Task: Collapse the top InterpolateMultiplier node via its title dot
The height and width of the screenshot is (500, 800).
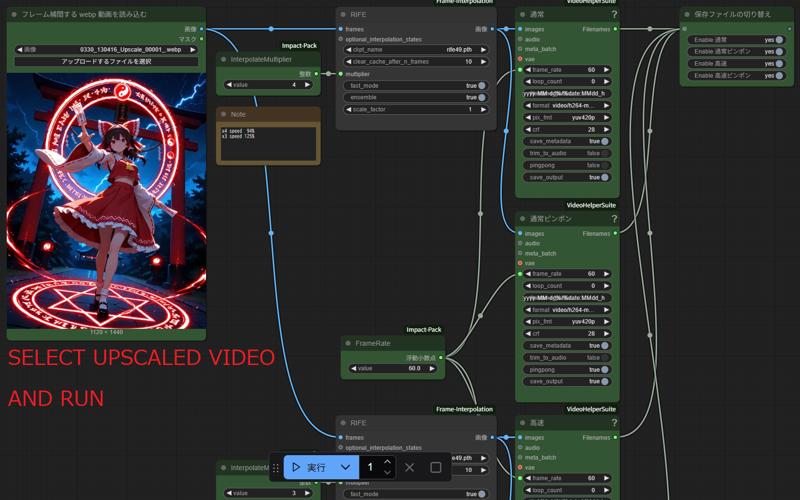Action: 223,60
